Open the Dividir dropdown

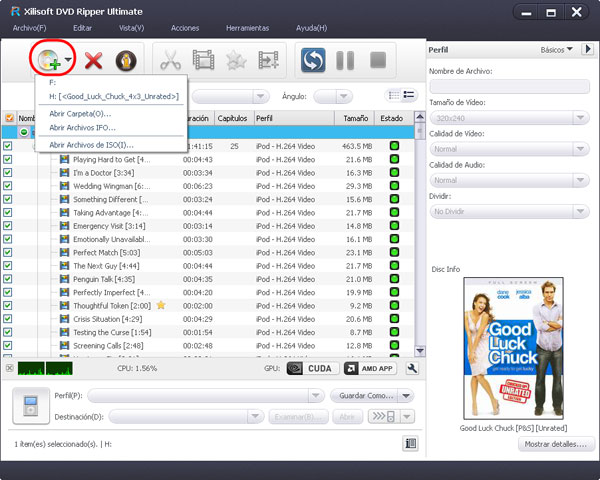tap(509, 211)
